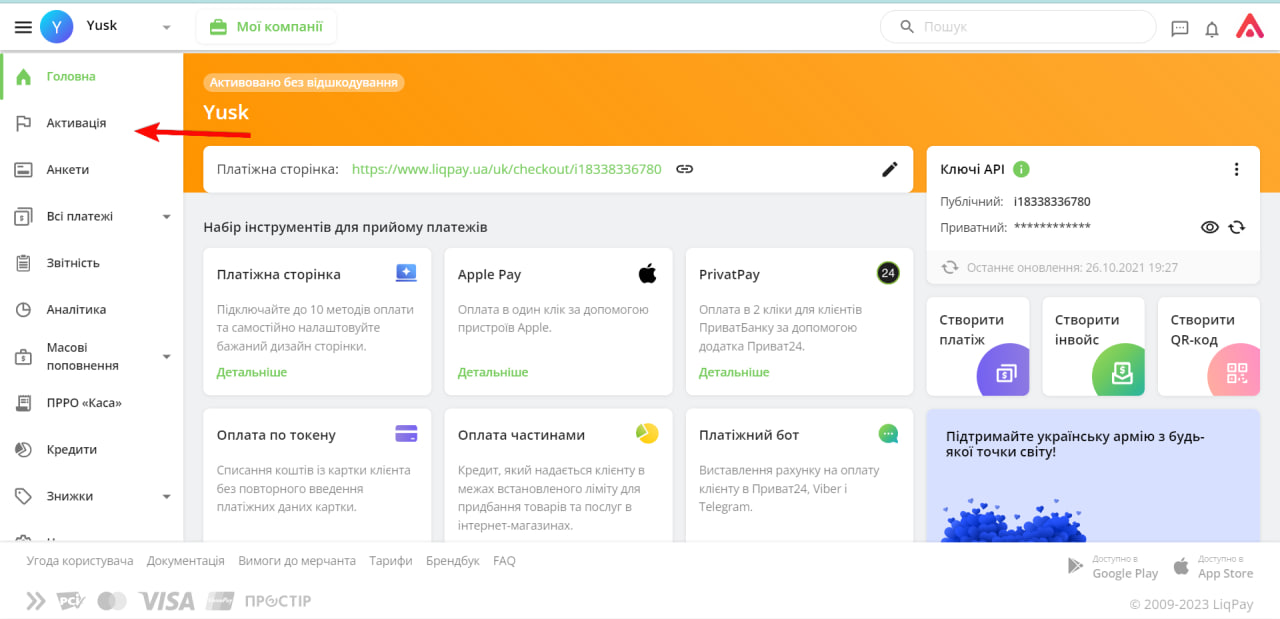Image resolution: width=1280 pixels, height=619 pixels.
Task: Open Угода користувача footer link
Action: click(80, 561)
